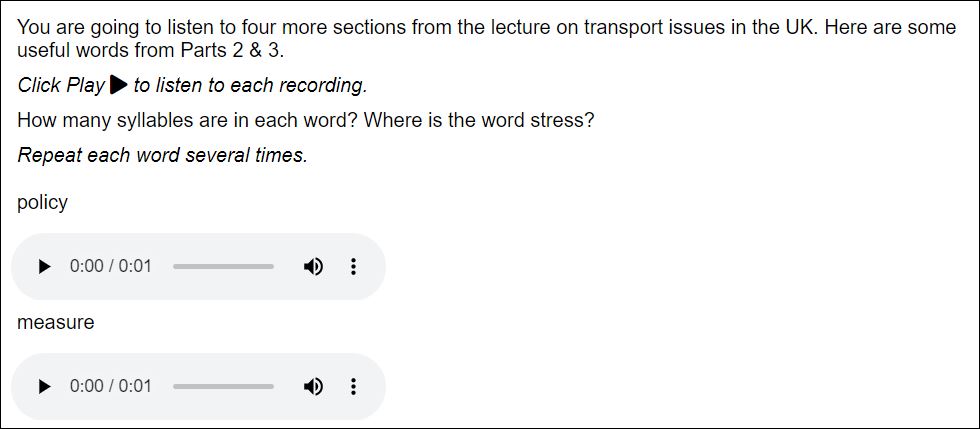This screenshot has width=980, height=429.
Task: Click the "to listen to each recording" text
Action: 250,86
